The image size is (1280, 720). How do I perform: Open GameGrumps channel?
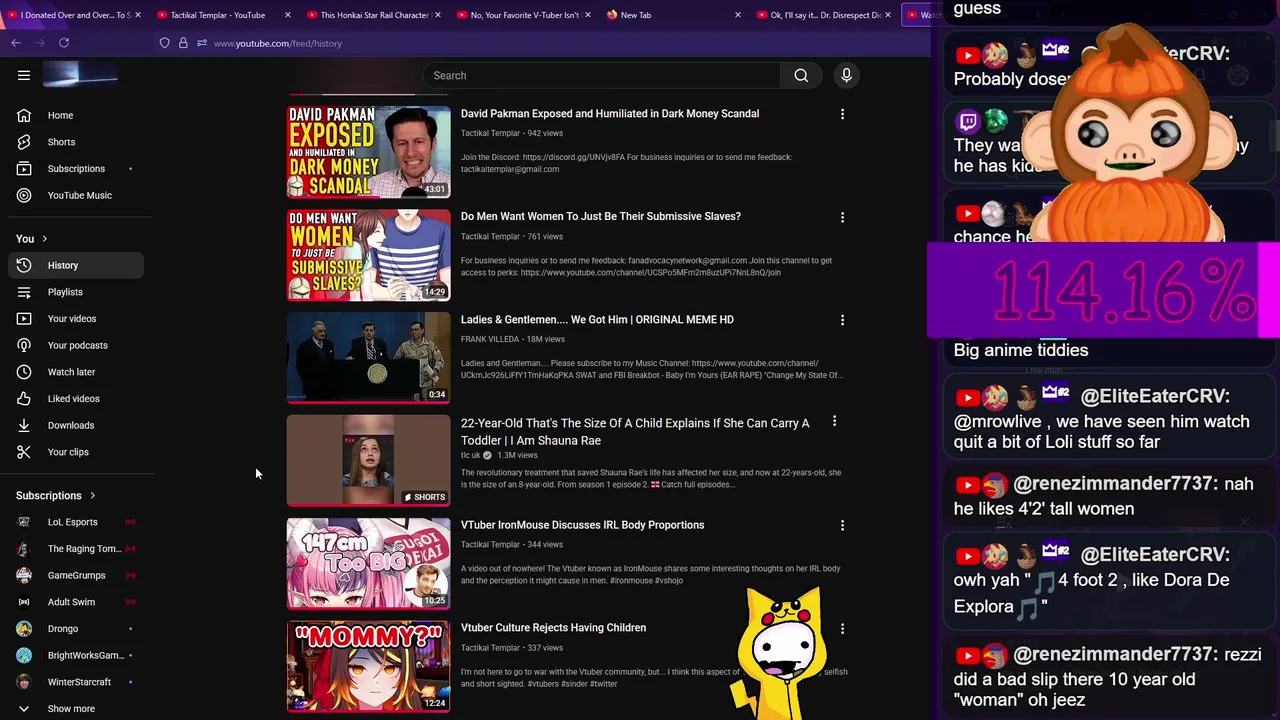pyautogui.click(x=76, y=575)
